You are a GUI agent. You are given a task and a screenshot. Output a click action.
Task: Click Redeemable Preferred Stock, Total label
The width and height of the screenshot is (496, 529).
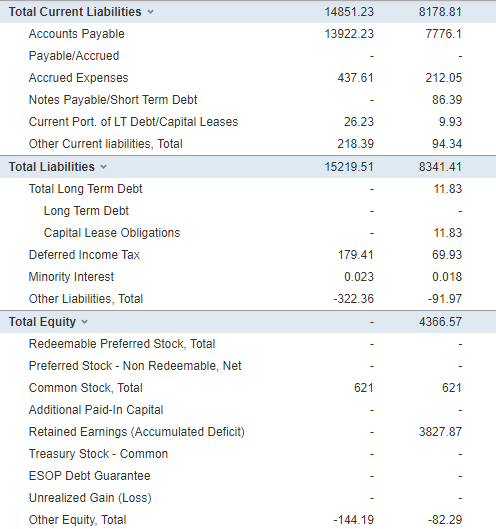click(x=122, y=344)
